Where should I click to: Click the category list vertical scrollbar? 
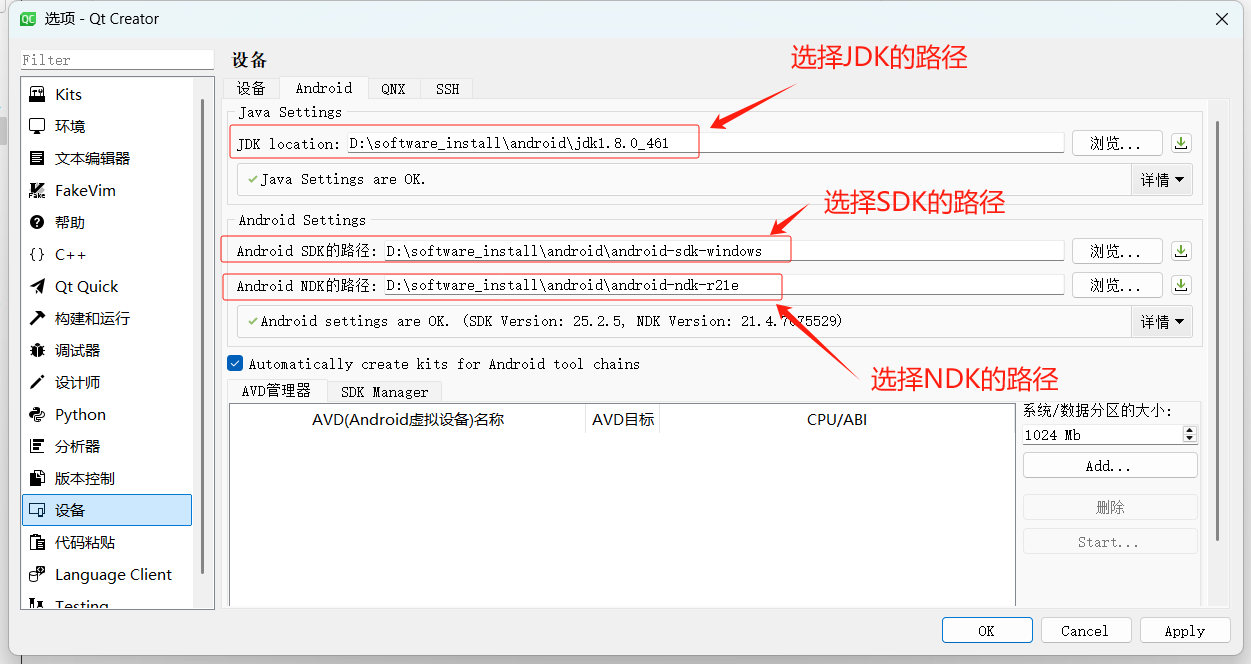point(204,335)
